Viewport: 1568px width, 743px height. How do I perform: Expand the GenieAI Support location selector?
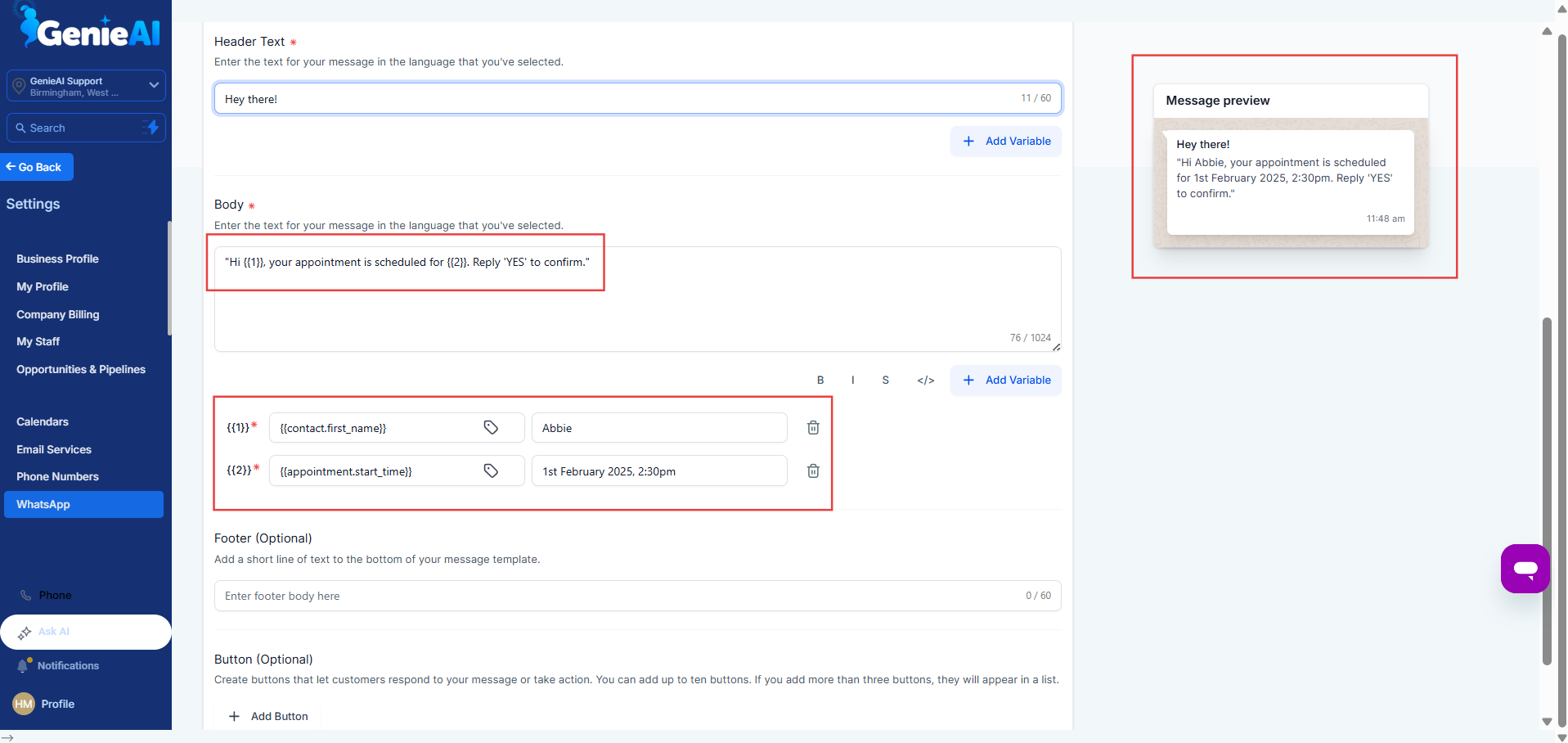pyautogui.click(x=153, y=85)
